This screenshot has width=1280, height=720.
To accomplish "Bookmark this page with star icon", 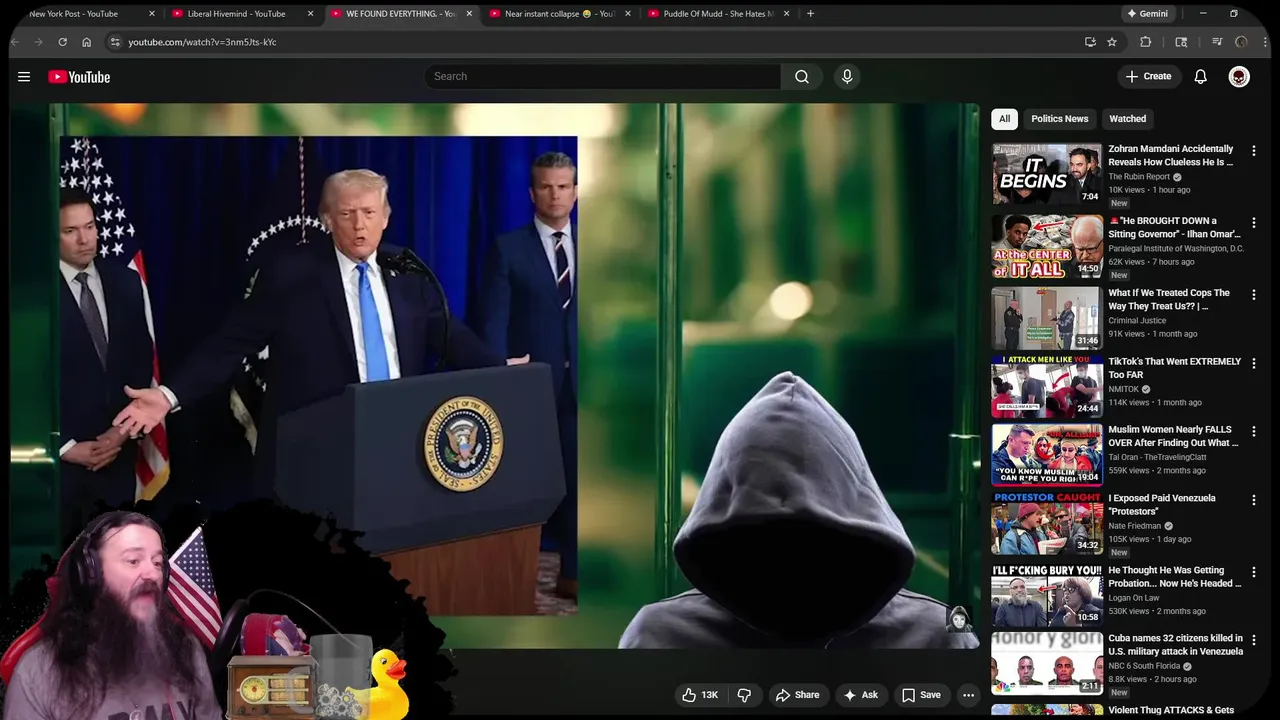I will 1112,42.
